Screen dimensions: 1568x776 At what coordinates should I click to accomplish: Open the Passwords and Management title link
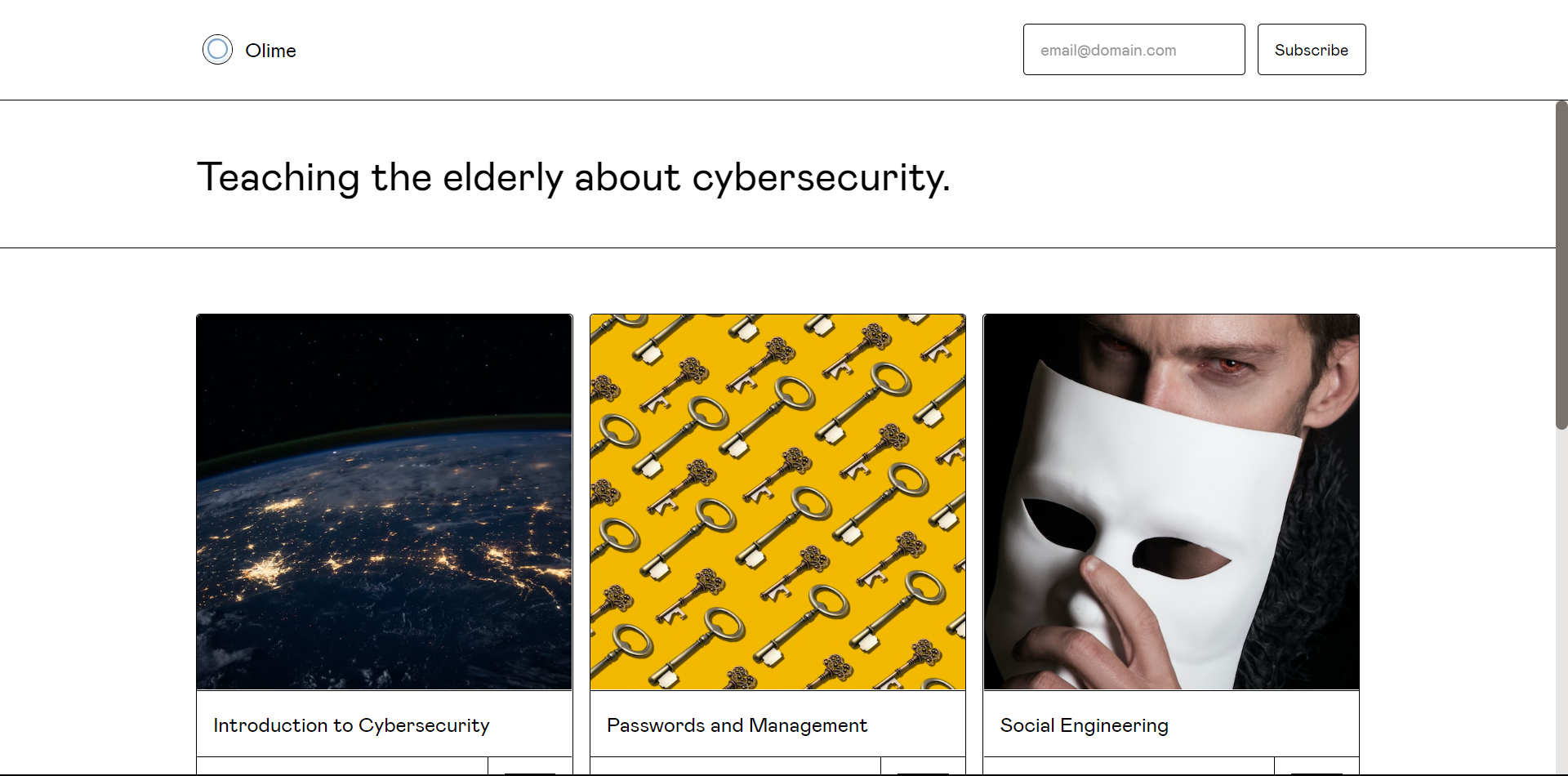pos(737,725)
